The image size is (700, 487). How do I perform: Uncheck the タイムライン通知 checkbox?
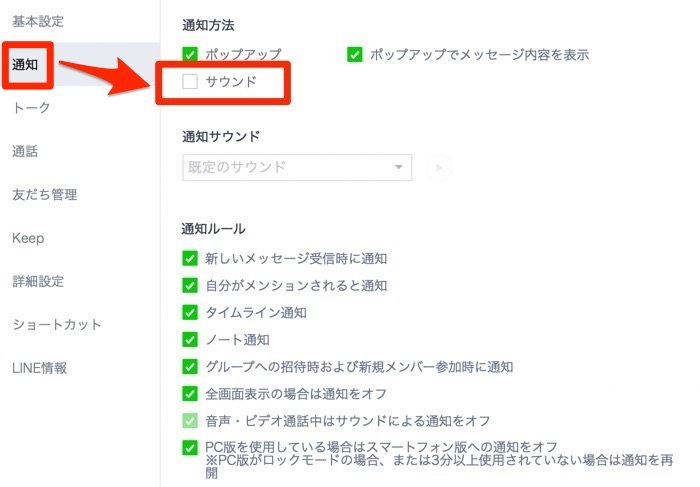[190, 312]
